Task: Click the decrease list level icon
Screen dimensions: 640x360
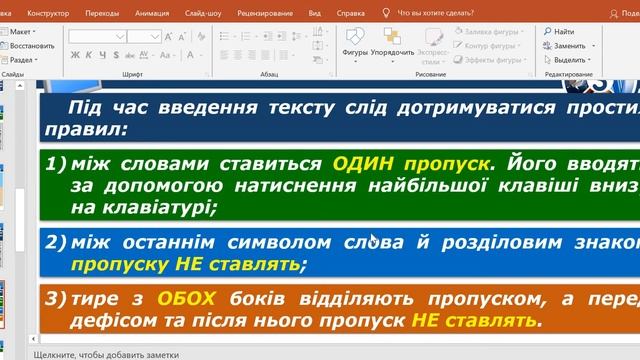Action: tap(268, 36)
